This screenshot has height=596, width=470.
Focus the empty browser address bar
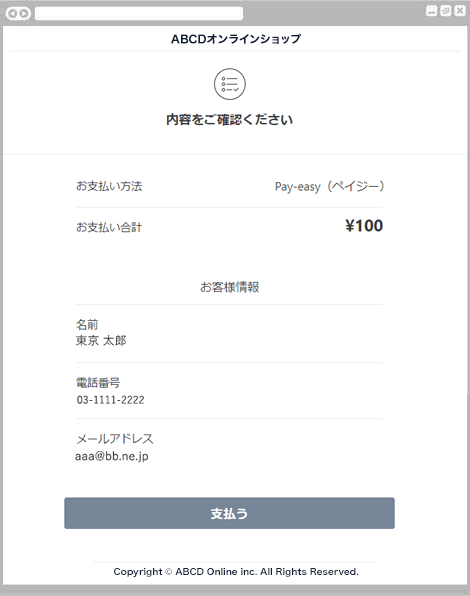coord(139,14)
